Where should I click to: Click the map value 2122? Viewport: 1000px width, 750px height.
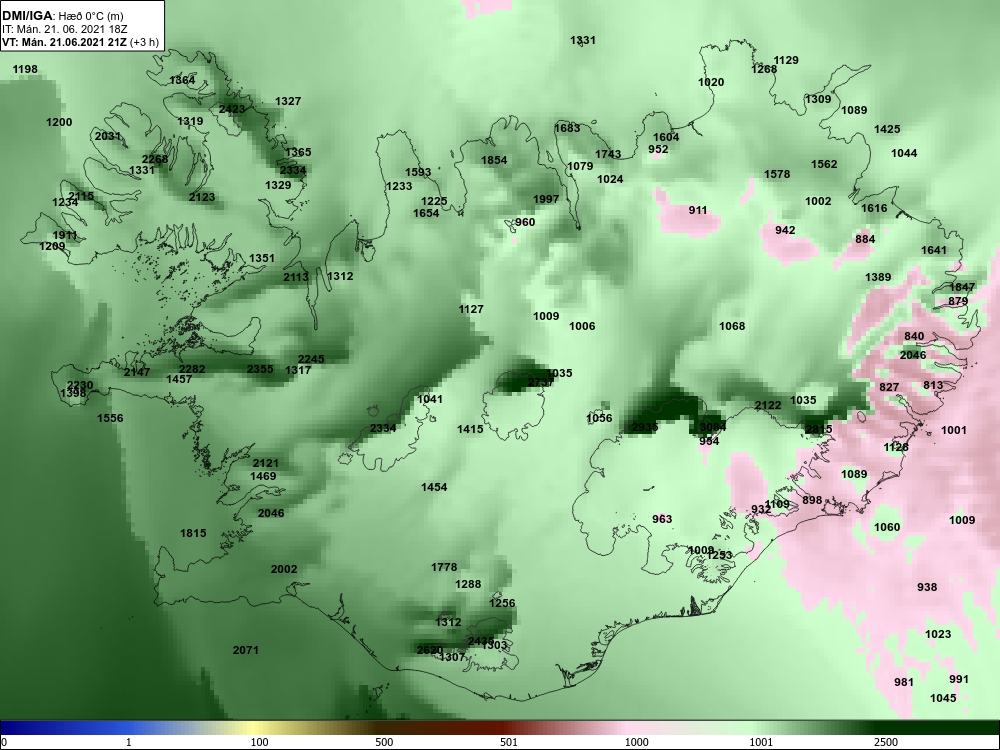pos(768,405)
